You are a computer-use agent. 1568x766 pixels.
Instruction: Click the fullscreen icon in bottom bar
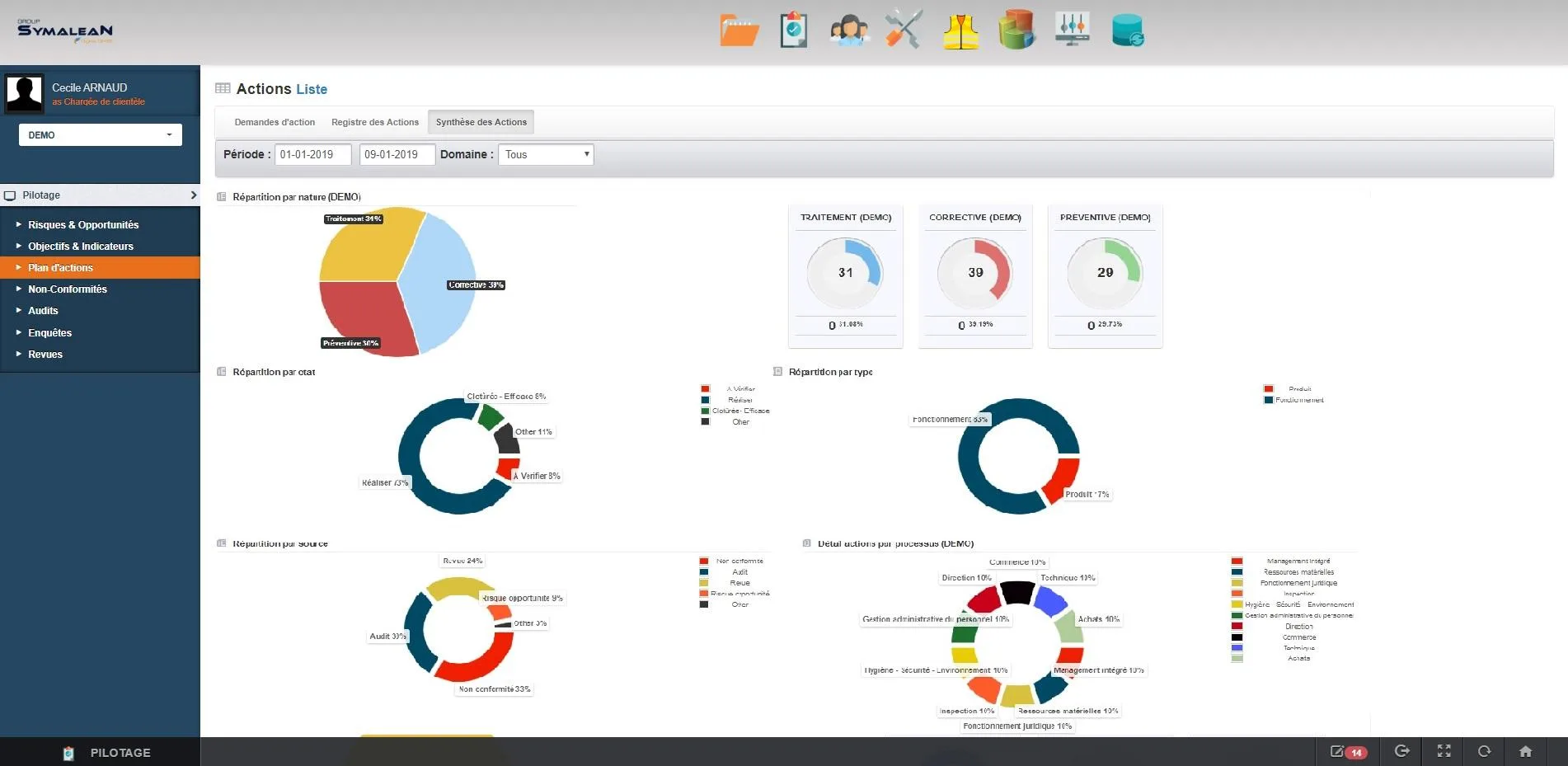[1444, 751]
